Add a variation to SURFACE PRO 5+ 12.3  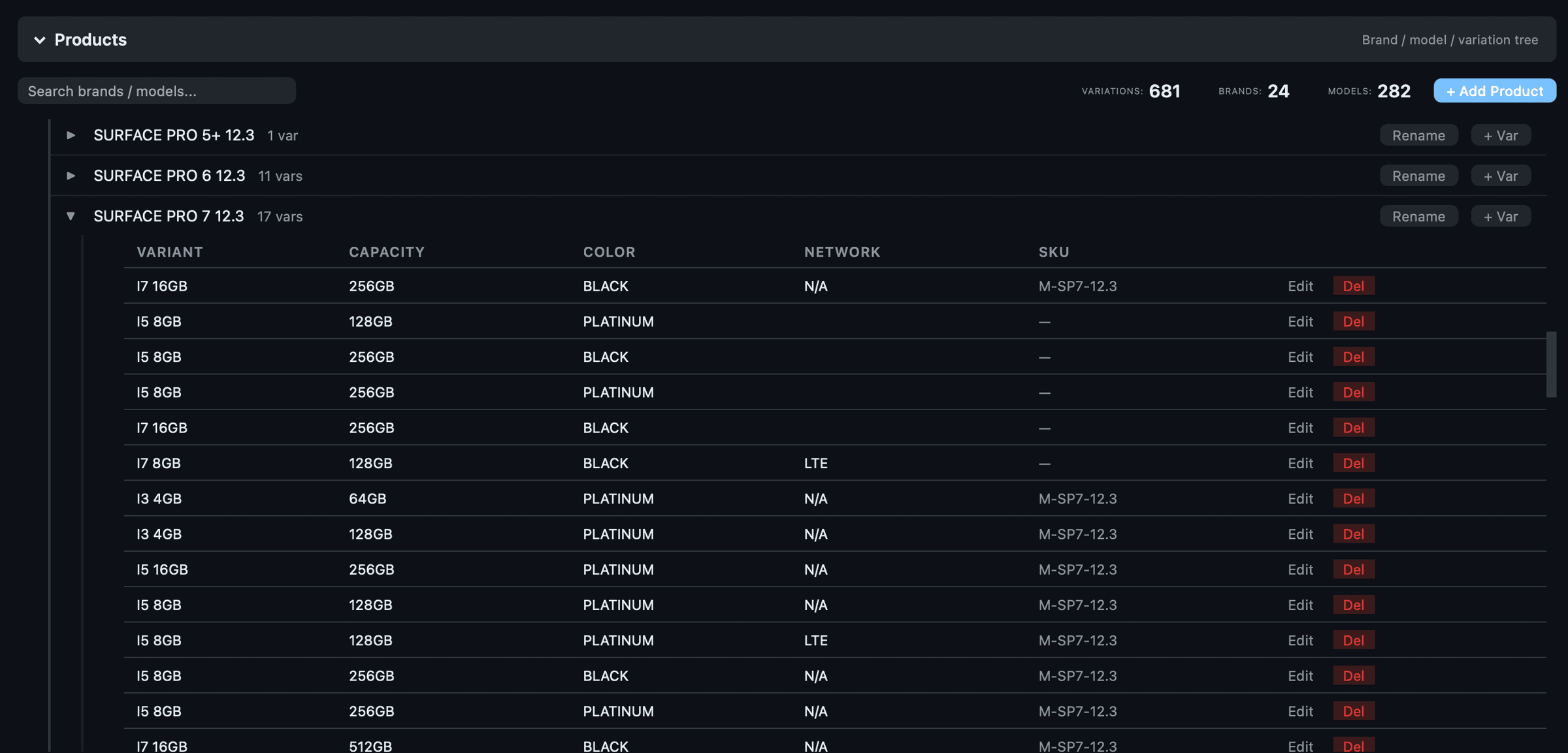(x=1501, y=135)
